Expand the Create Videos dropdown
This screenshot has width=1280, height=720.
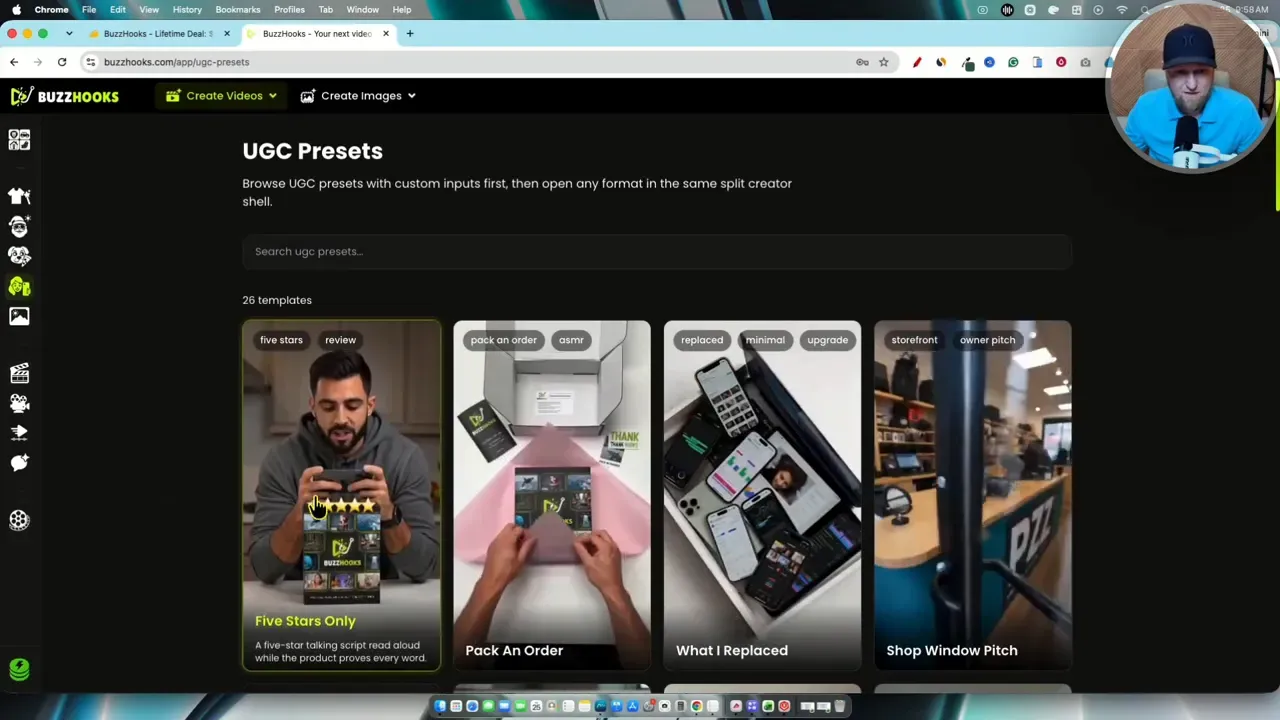(221, 96)
